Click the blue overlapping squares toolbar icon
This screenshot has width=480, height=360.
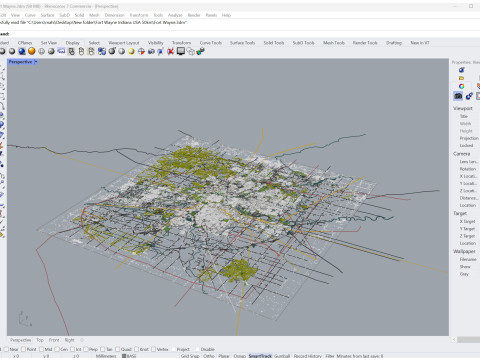102,51
